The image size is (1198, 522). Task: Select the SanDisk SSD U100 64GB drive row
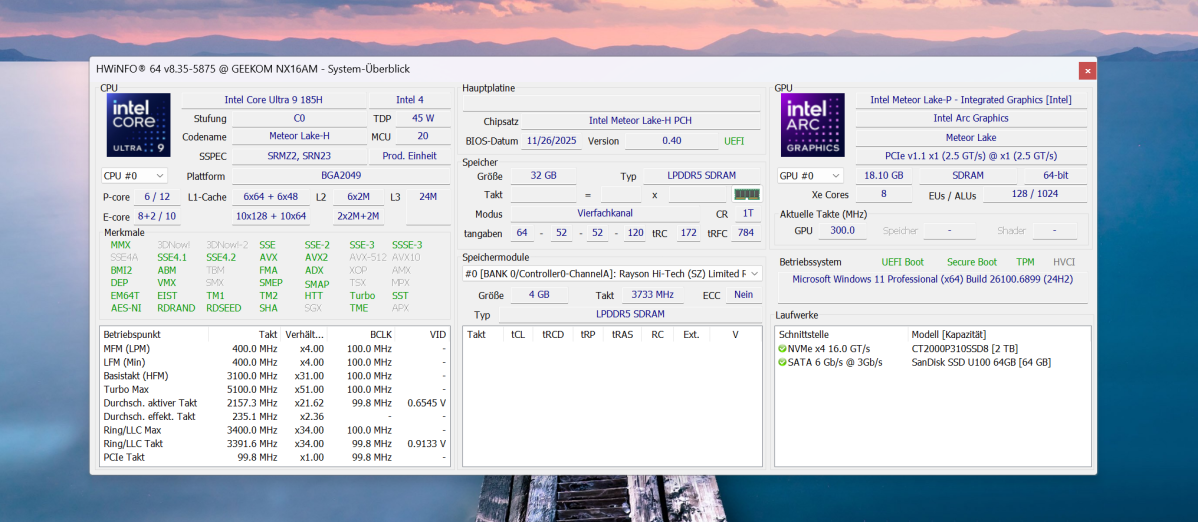point(933,362)
